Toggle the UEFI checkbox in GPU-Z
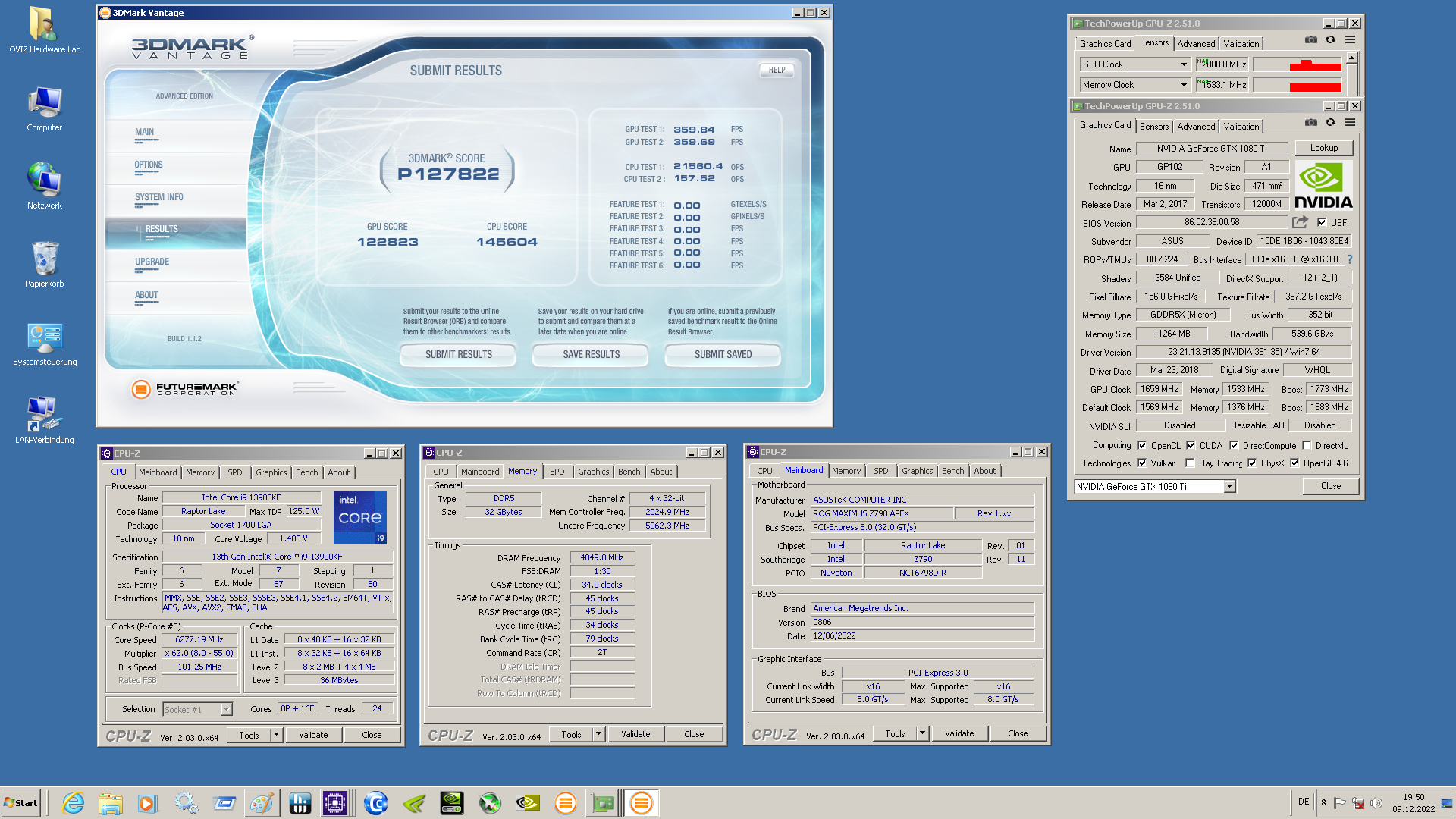 [1322, 222]
